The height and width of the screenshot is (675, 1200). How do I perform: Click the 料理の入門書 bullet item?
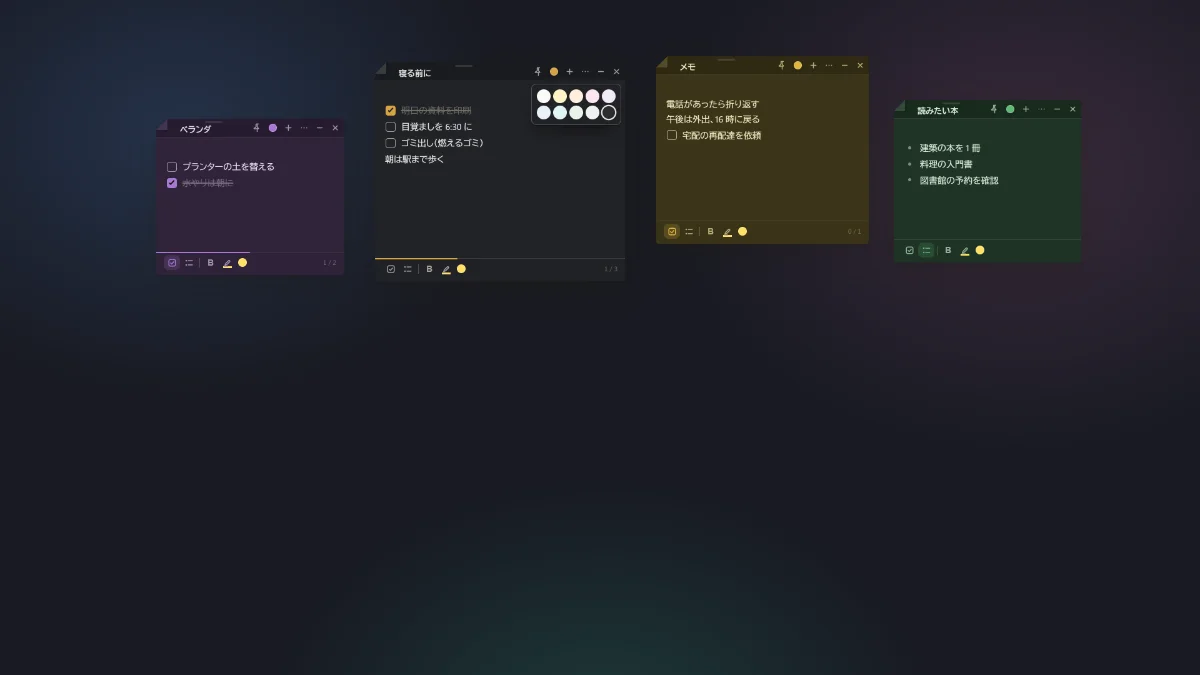tap(946, 164)
